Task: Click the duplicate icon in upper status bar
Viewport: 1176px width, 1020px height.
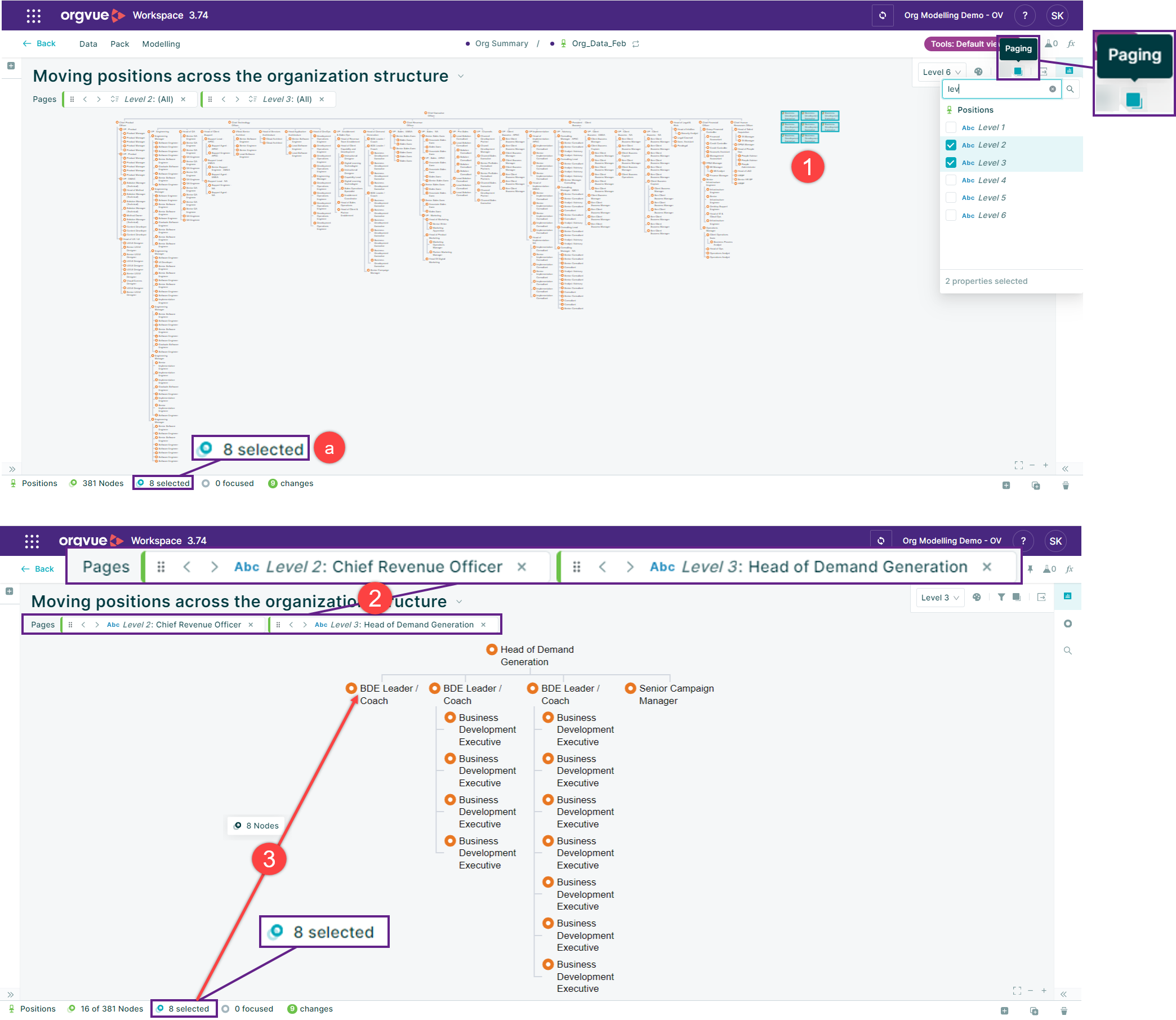Action: click(1035, 485)
